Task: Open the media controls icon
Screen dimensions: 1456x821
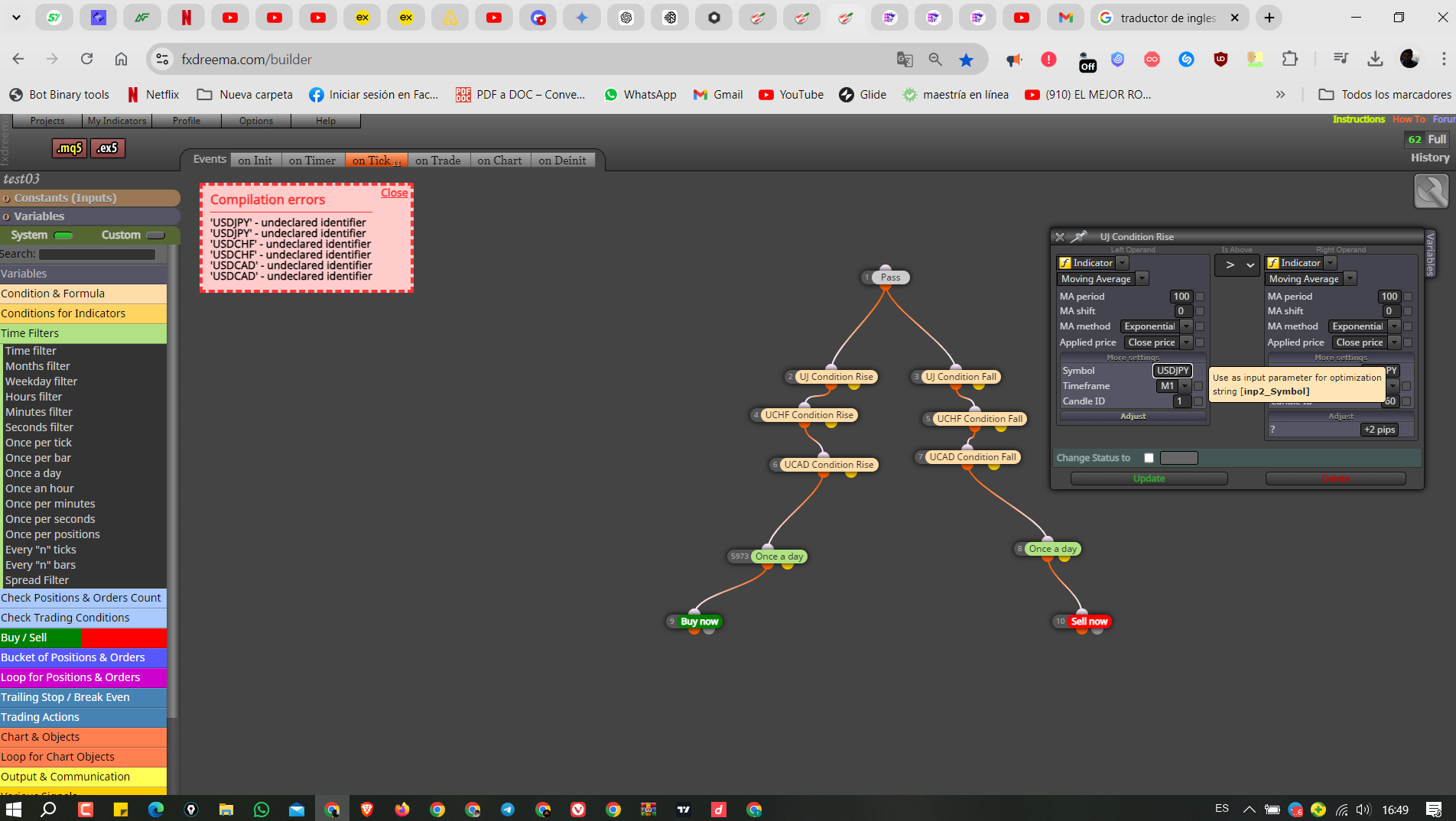Action: pos(1341,60)
